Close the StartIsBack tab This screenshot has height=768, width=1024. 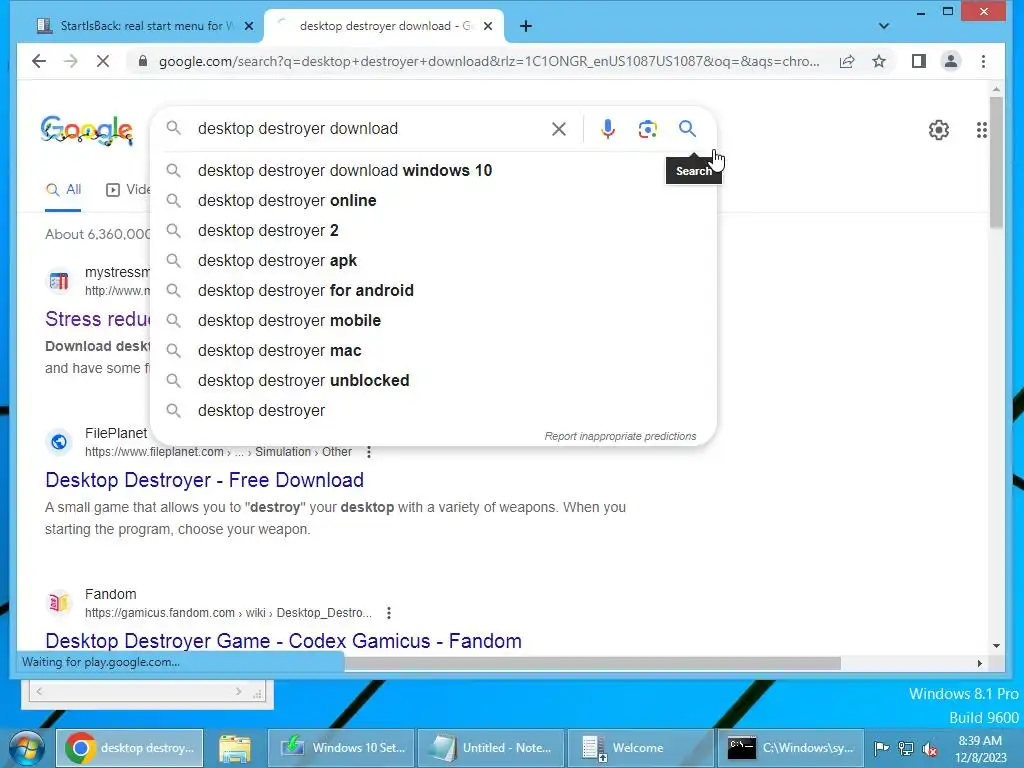pyautogui.click(x=249, y=26)
